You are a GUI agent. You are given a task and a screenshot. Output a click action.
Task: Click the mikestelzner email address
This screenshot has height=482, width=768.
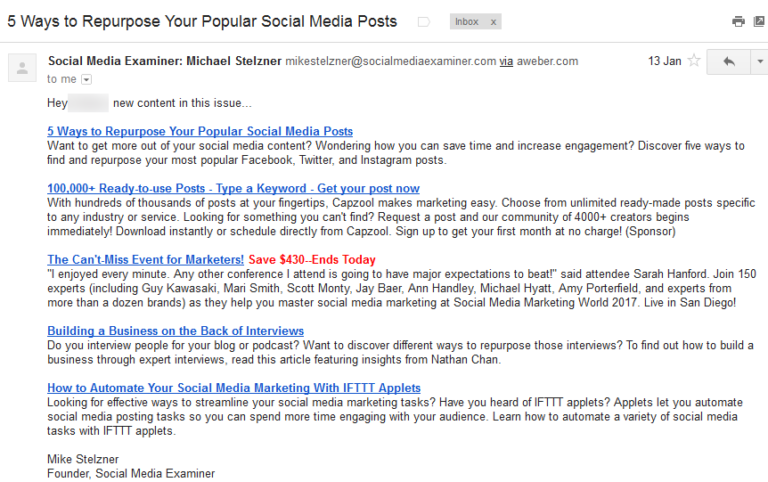pos(390,61)
